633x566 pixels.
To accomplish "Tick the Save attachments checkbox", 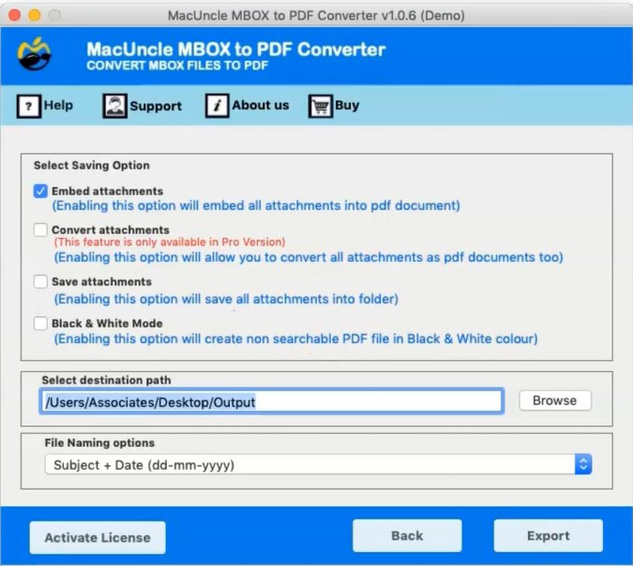I will (x=40, y=282).
